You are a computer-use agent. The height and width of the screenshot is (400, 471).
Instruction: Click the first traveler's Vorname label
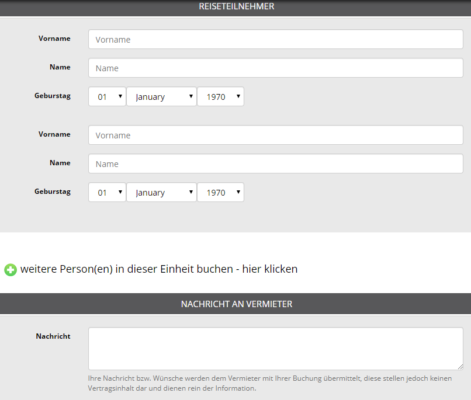pyautogui.click(x=54, y=38)
